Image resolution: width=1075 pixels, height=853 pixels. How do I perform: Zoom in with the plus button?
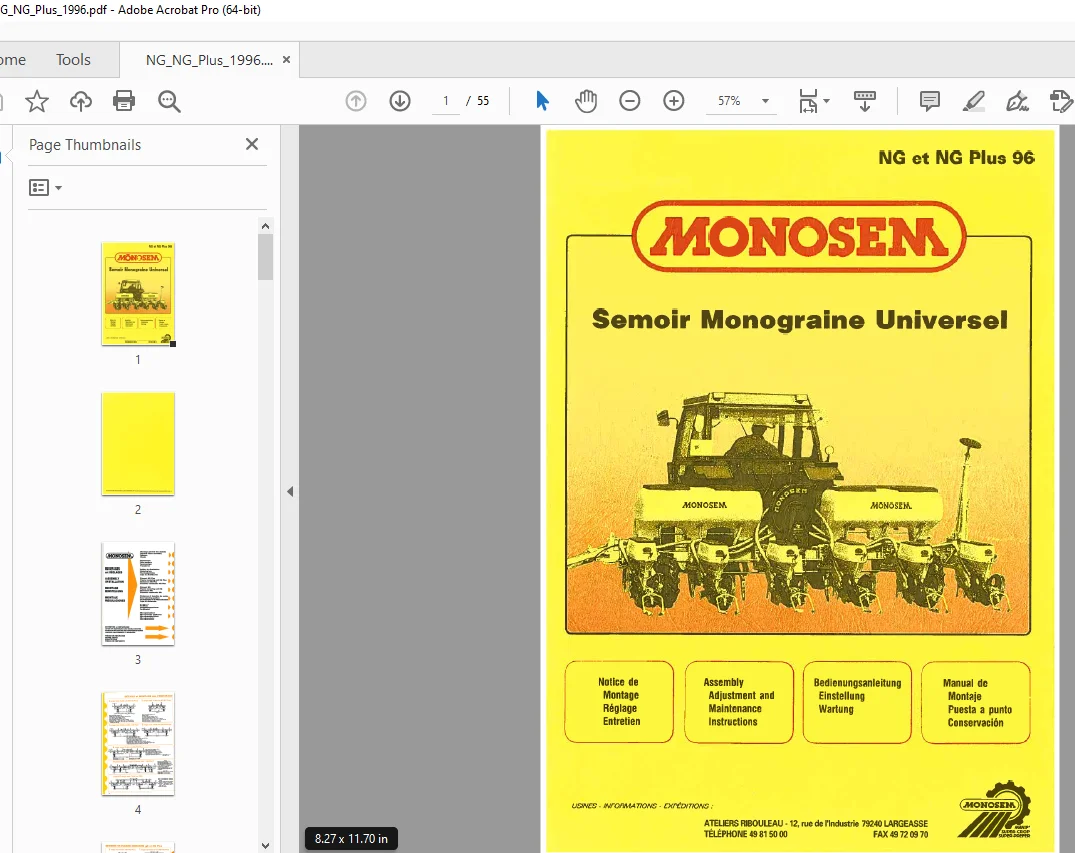click(x=674, y=101)
